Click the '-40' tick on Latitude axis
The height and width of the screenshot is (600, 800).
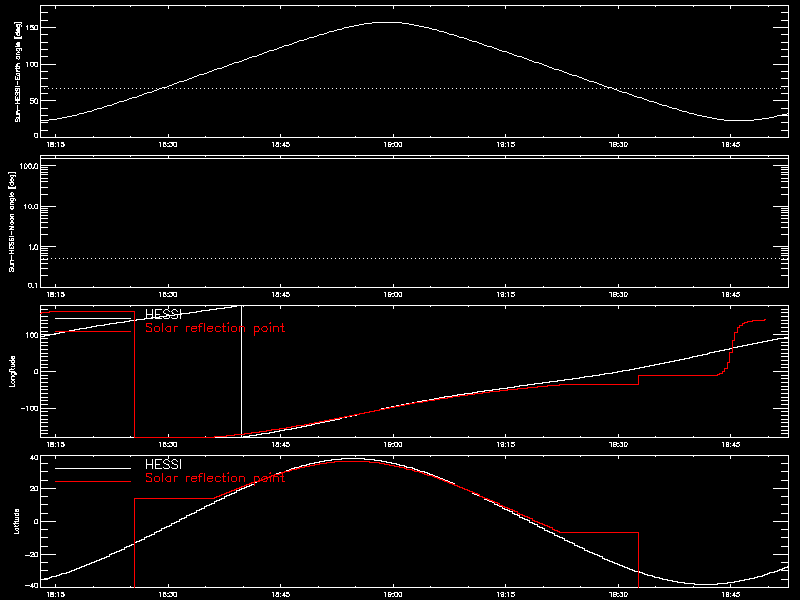[x=32, y=586]
